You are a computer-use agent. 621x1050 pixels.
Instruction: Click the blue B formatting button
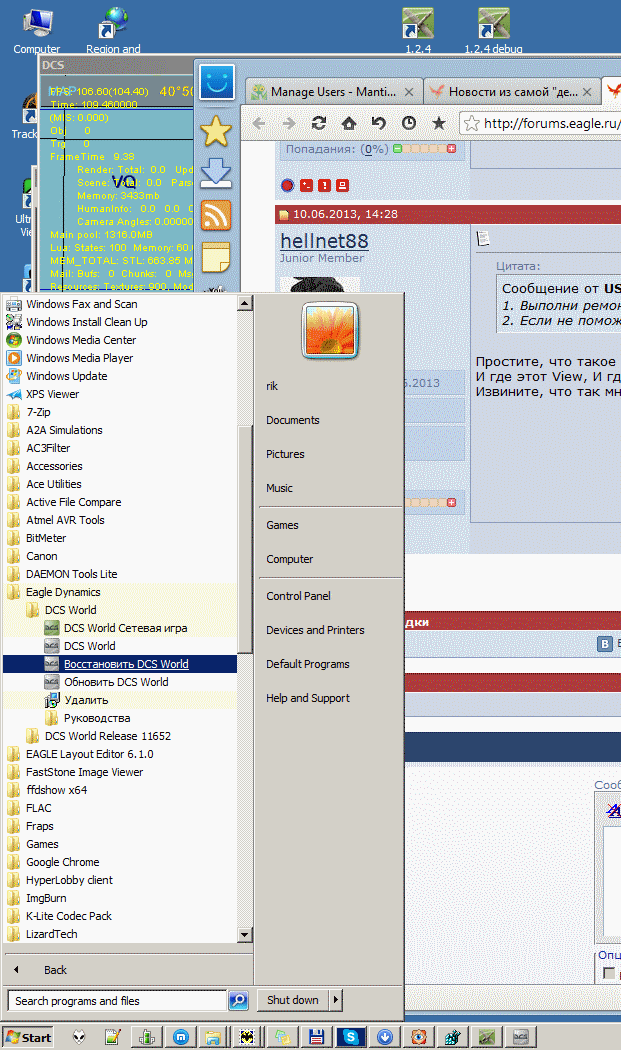[605, 644]
